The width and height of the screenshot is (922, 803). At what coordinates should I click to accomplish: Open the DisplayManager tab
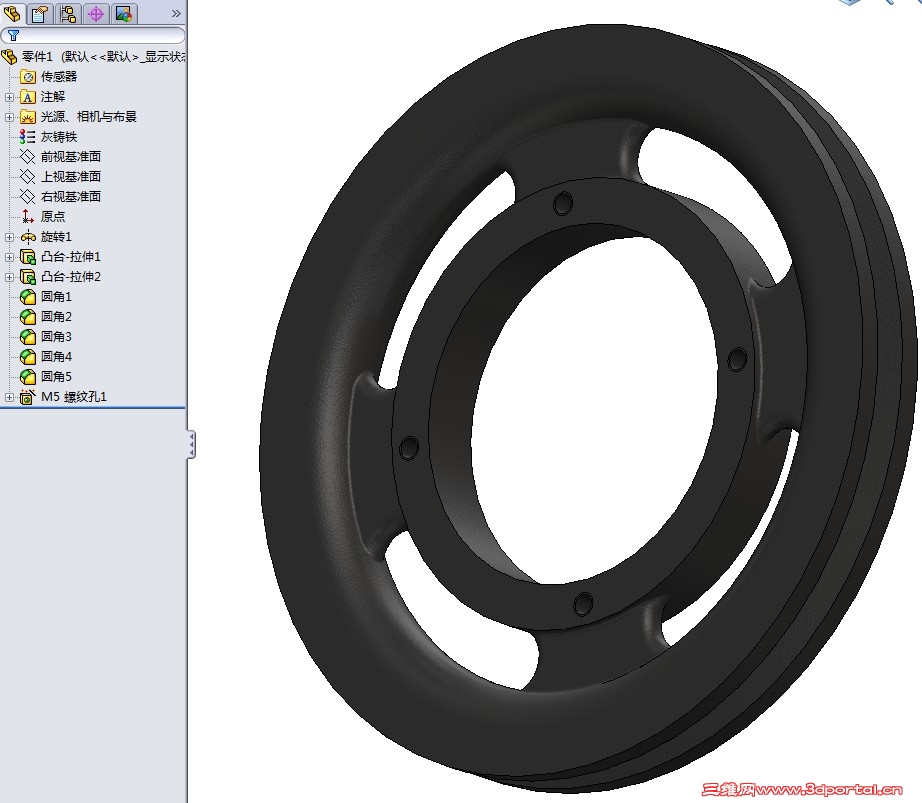tap(124, 14)
